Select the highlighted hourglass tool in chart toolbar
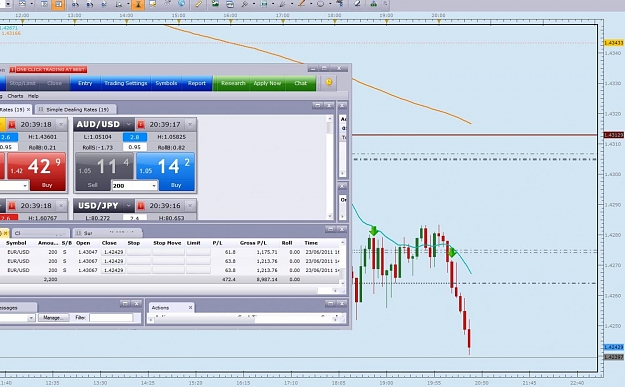625x387 pixels. tap(138, 4)
